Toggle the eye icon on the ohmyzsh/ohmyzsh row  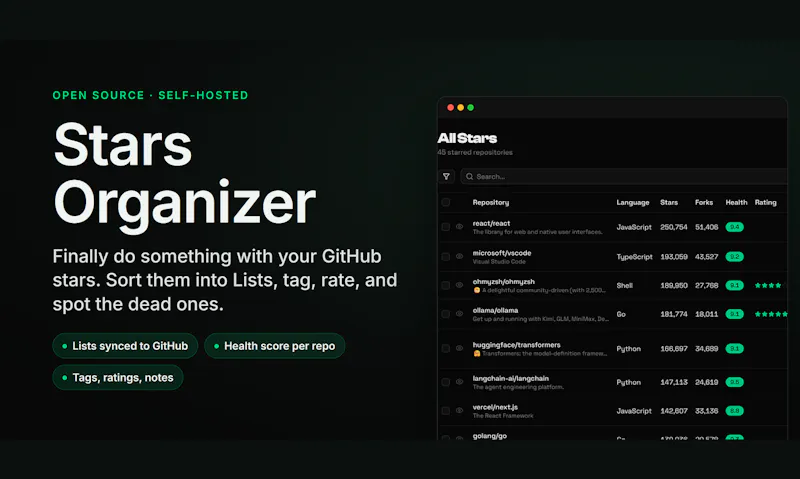coord(460,285)
